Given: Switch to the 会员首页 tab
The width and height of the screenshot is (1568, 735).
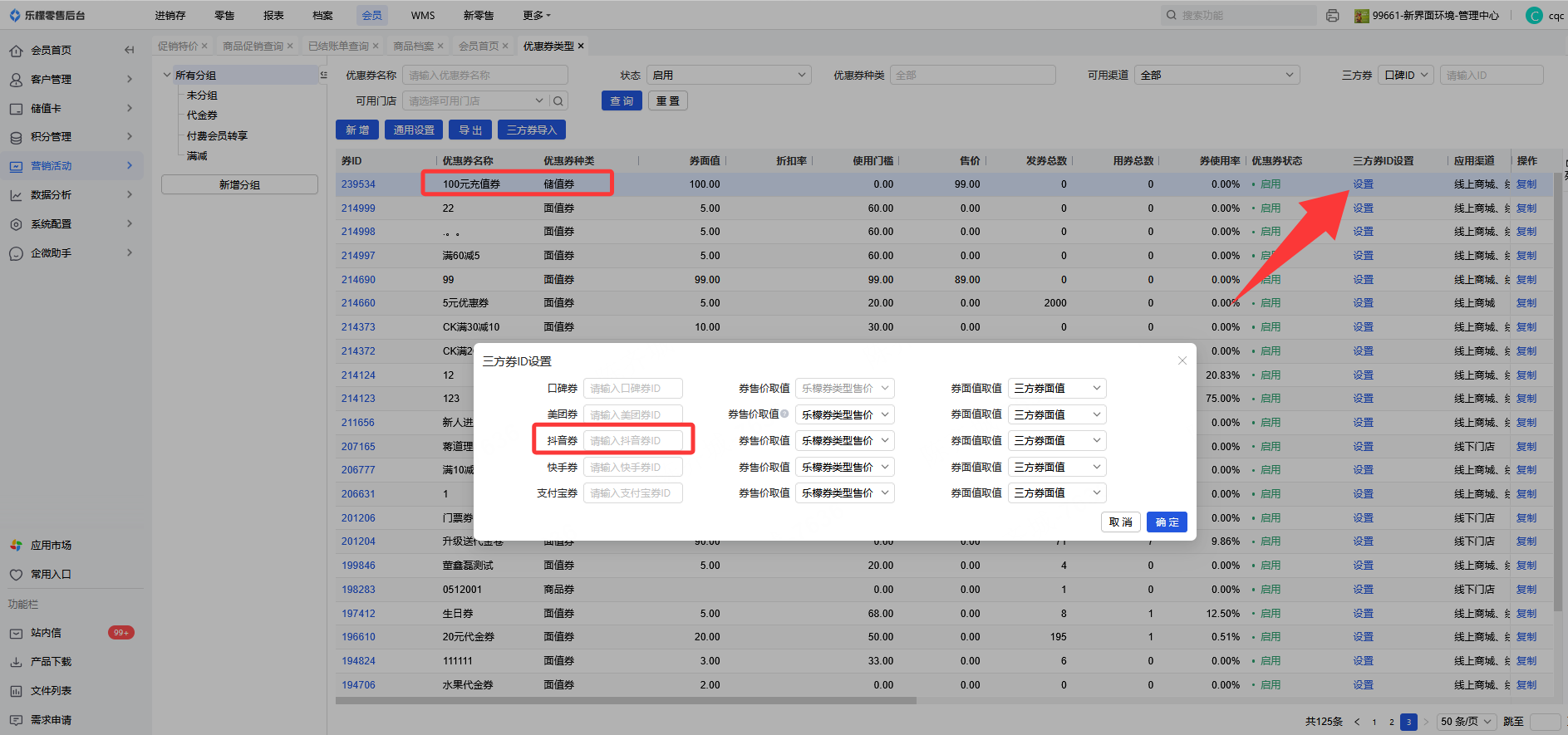Looking at the screenshot, I should tap(479, 47).
